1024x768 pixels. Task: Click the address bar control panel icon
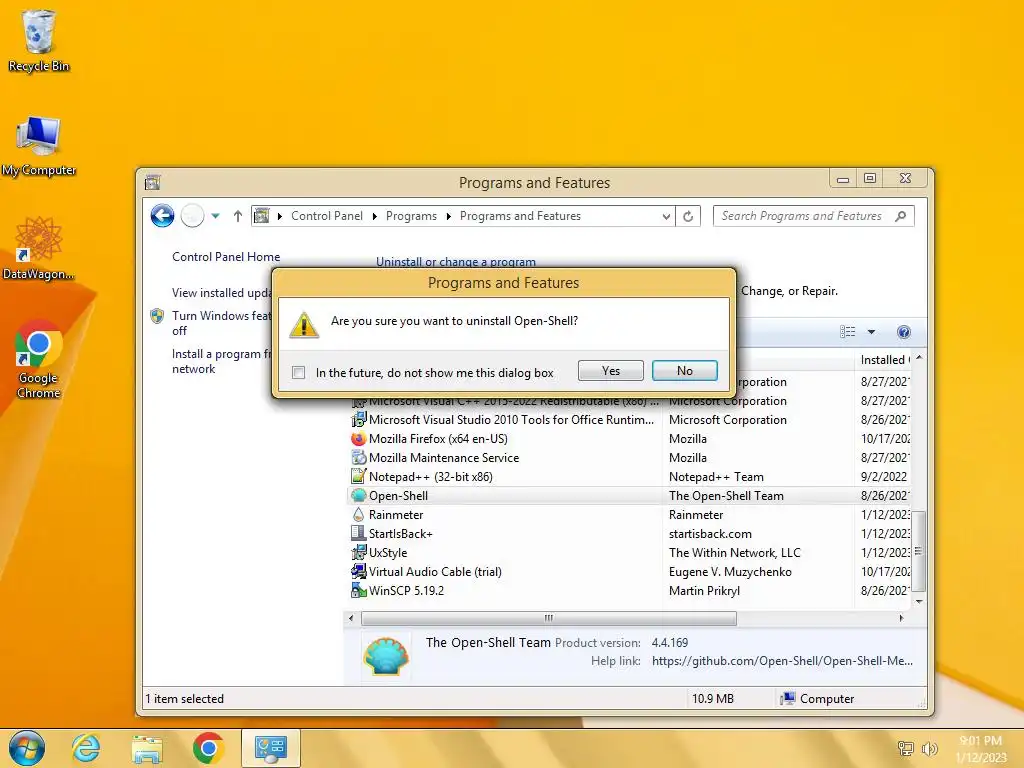click(261, 216)
